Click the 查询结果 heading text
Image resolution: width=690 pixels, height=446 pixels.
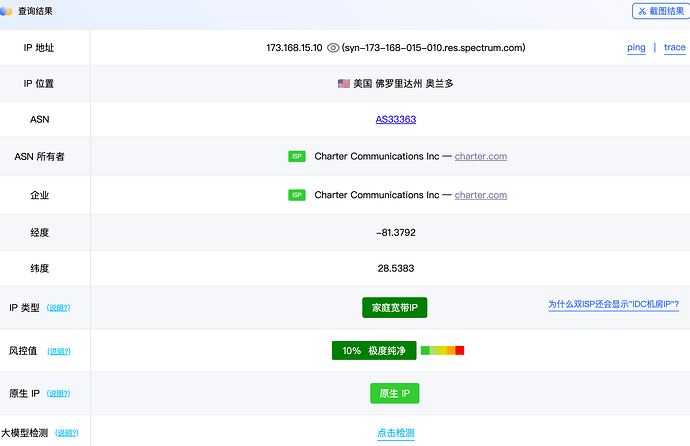[35, 11]
